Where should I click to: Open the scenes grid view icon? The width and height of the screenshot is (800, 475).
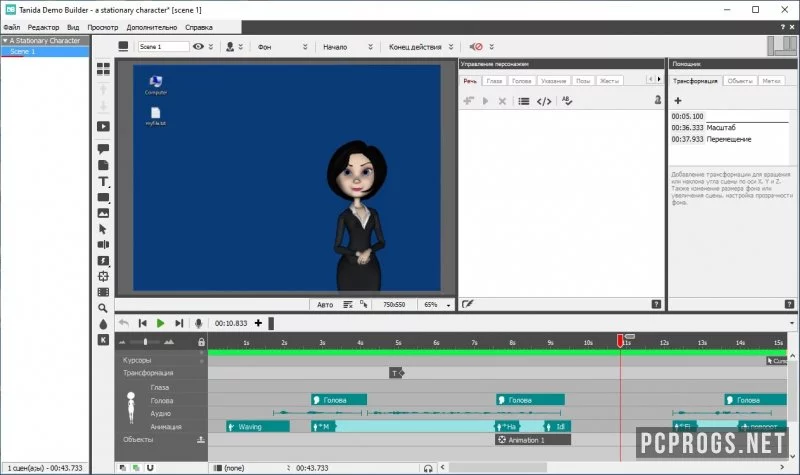[x=103, y=68]
